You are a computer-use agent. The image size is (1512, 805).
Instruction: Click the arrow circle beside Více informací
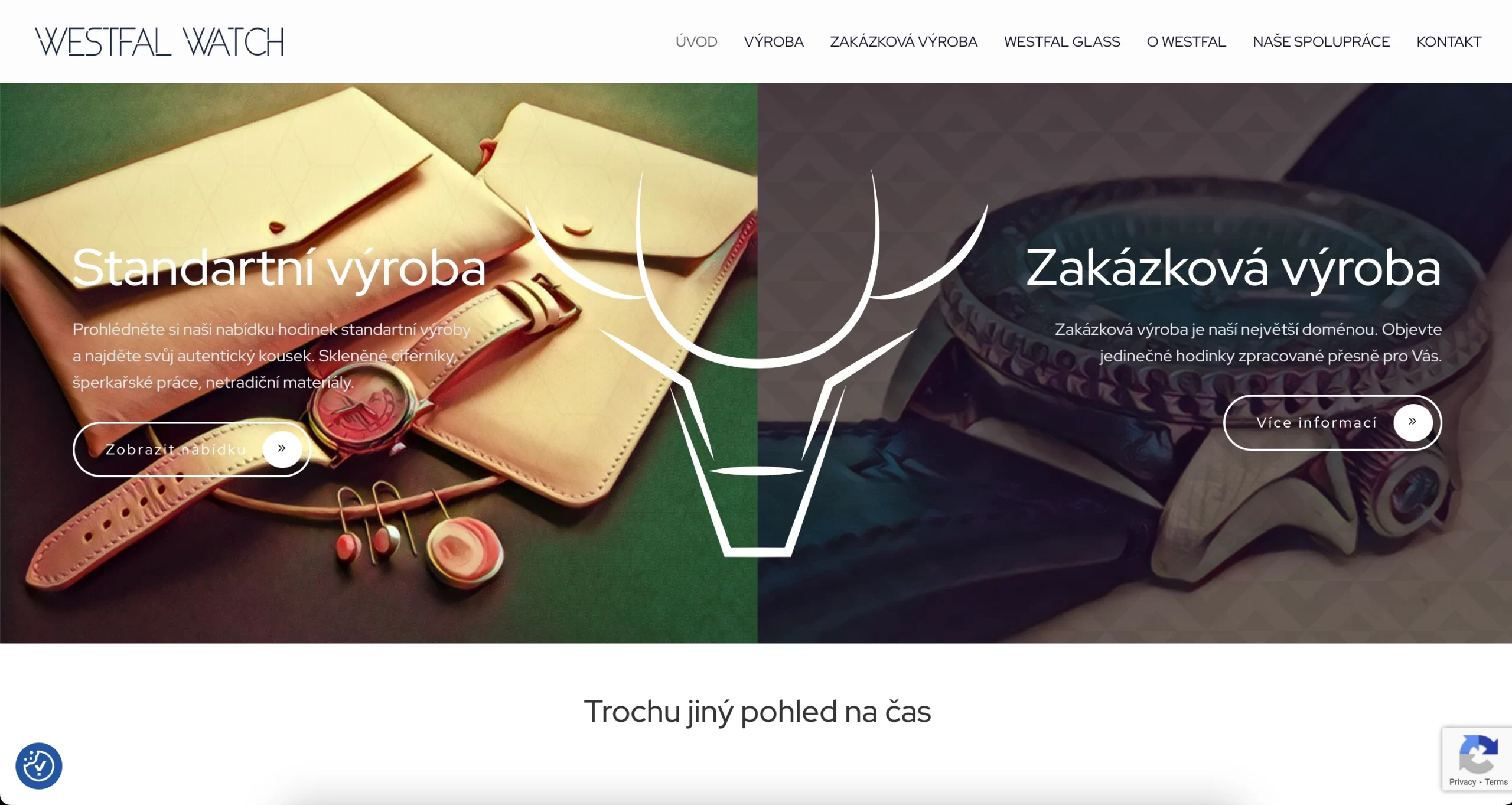(x=1412, y=422)
